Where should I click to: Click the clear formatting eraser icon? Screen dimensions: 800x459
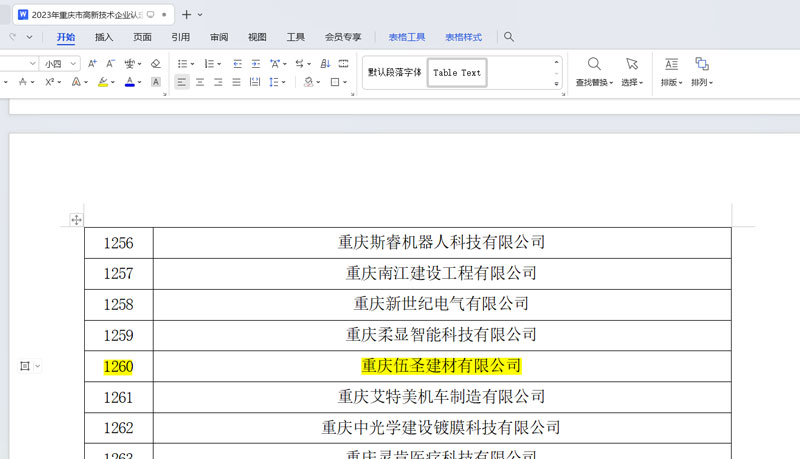click(x=155, y=64)
